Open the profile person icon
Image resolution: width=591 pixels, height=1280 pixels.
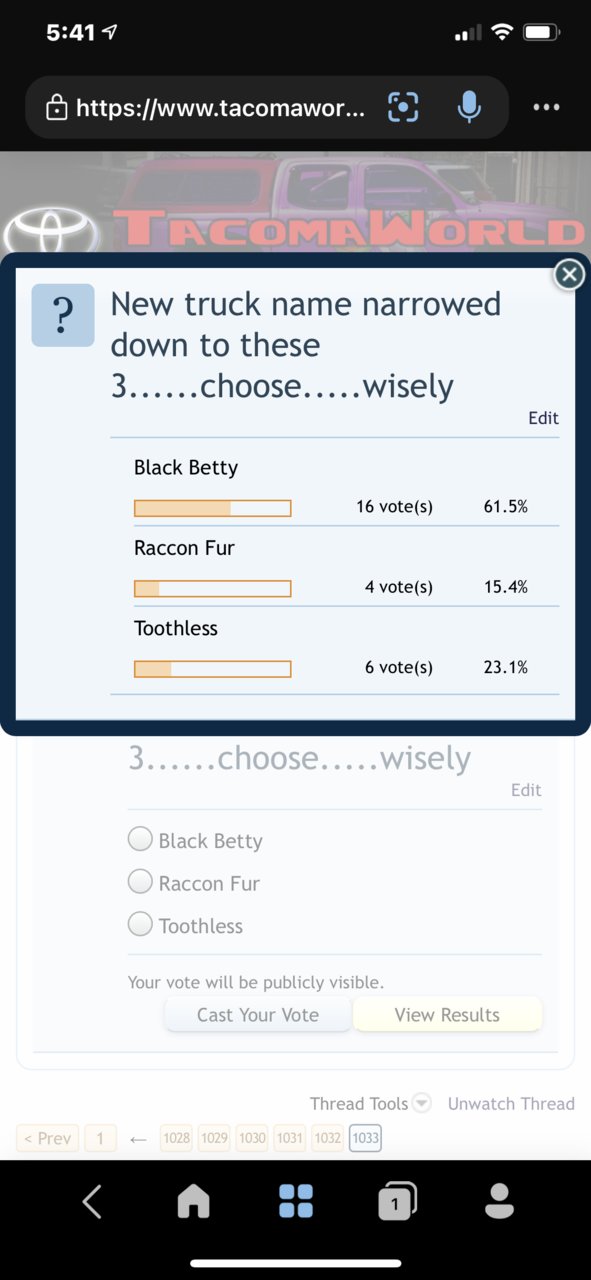point(499,1201)
